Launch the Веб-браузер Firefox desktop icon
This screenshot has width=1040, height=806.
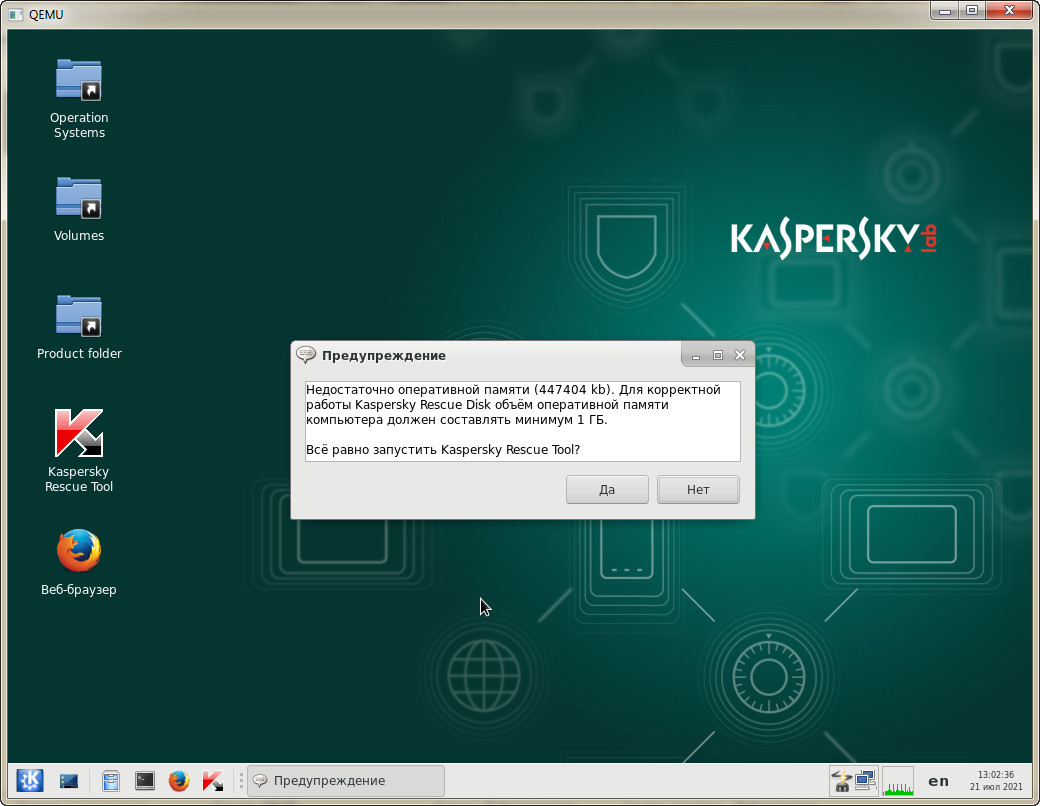point(79,562)
